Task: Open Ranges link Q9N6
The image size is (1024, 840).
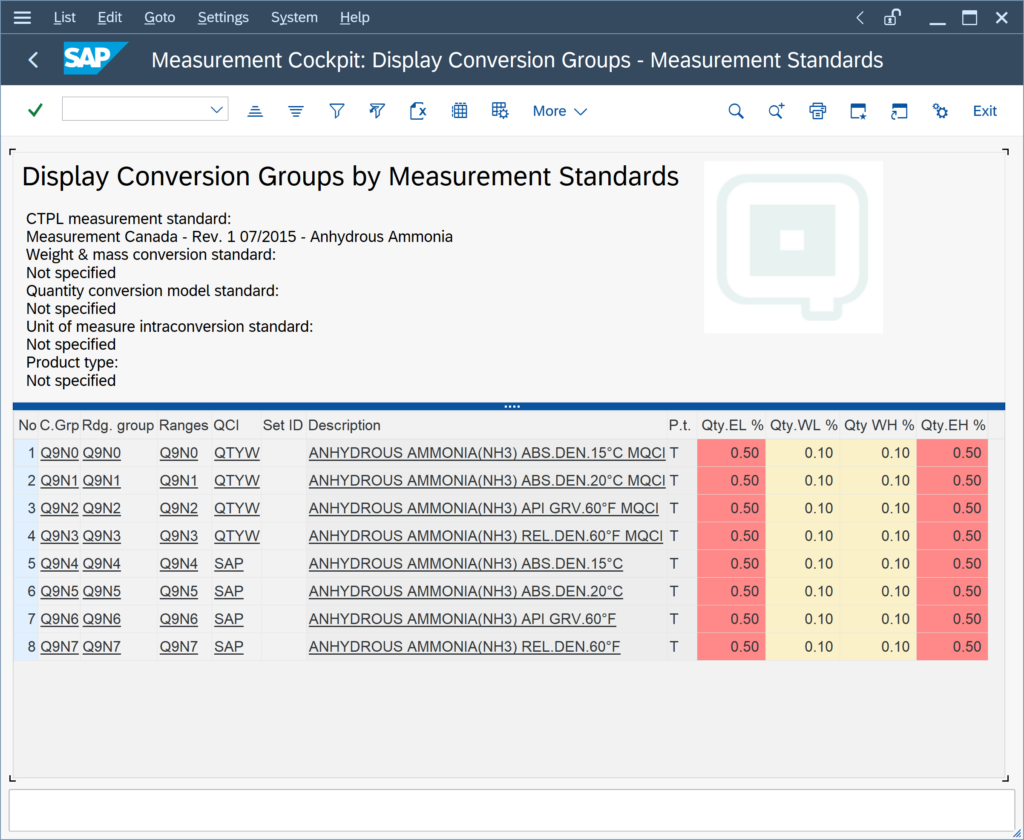Action: click(x=179, y=619)
